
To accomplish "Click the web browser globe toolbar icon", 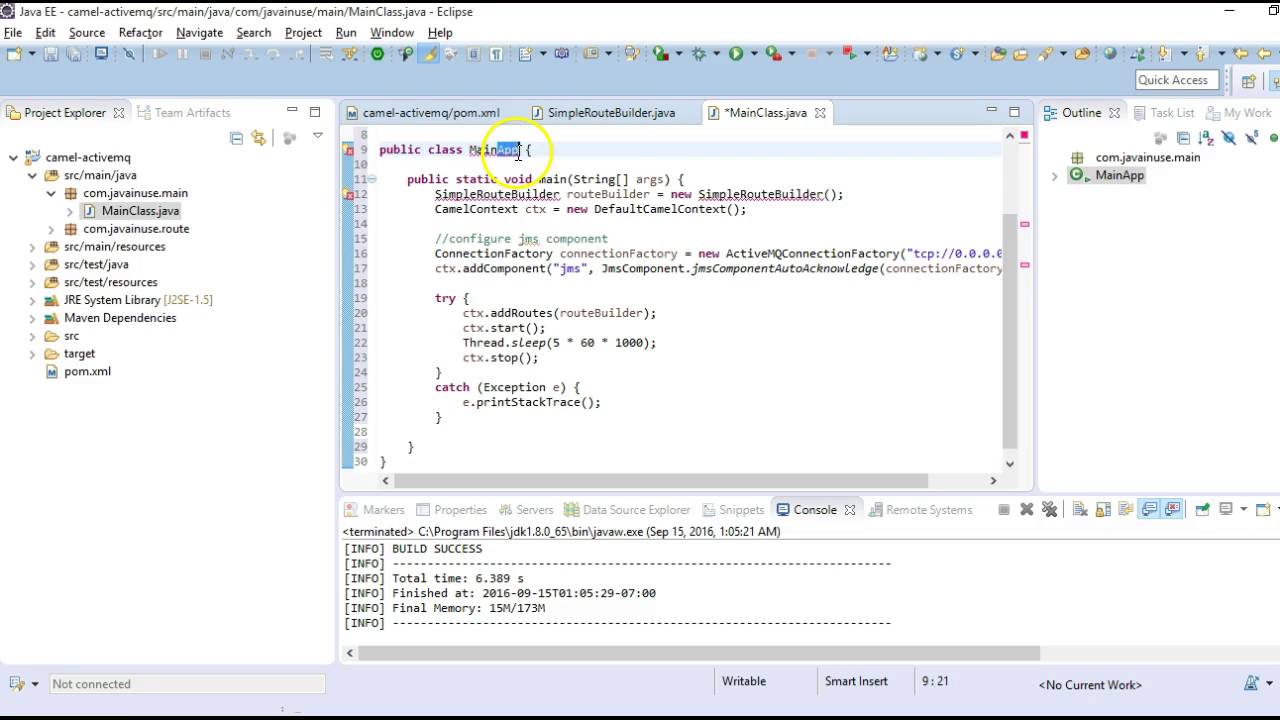I will coord(1110,54).
